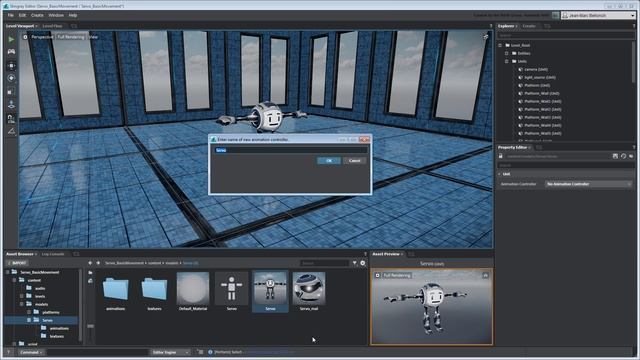
Task: Open the Animation Controller dropdown
Action: (589, 184)
